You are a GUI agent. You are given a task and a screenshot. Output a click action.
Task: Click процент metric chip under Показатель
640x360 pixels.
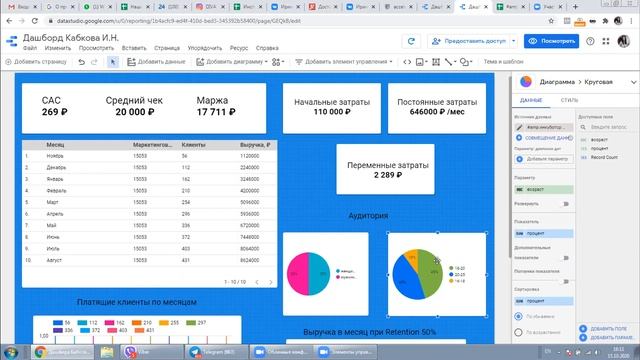(x=544, y=233)
